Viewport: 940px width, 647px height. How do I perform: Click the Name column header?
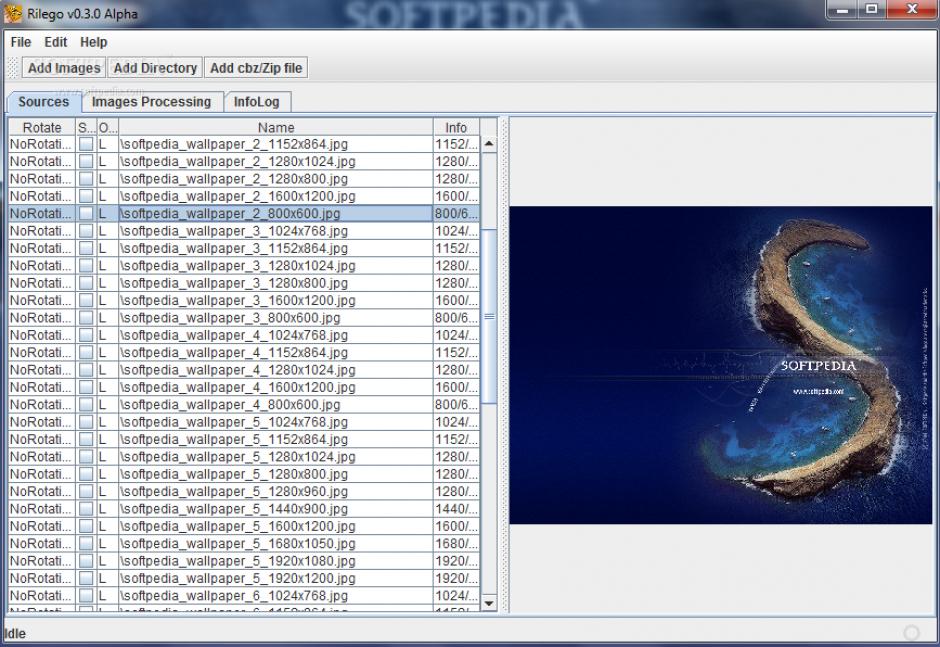click(x=276, y=127)
